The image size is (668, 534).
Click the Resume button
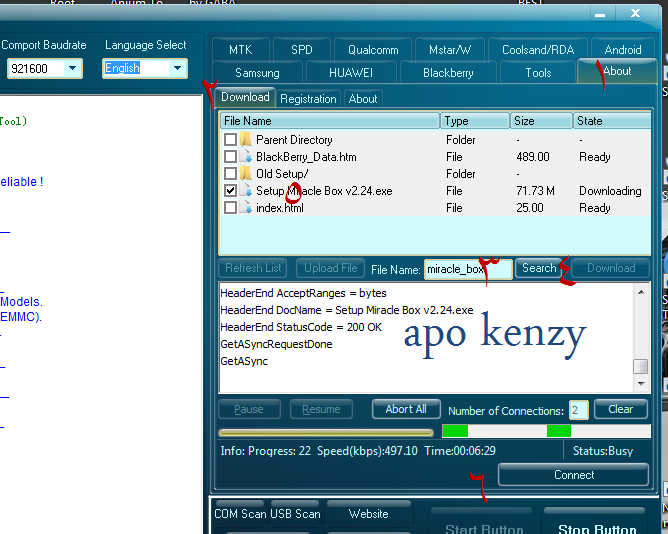pos(321,409)
